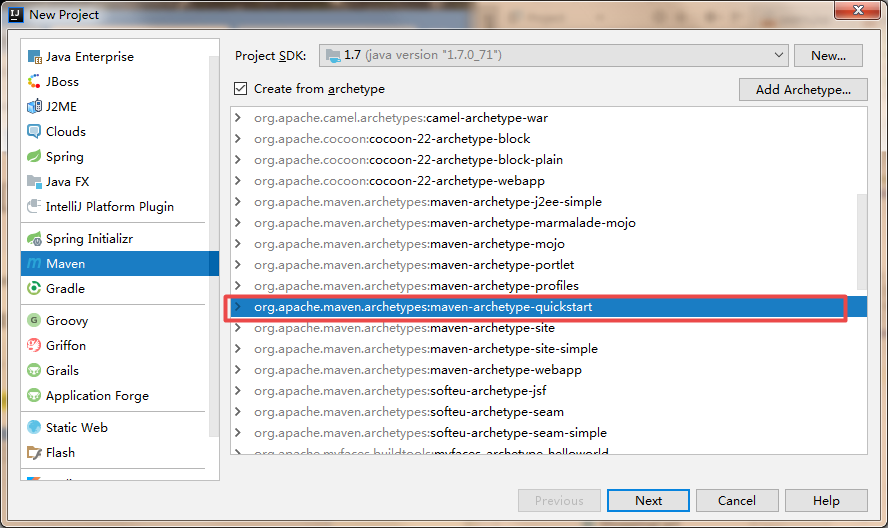This screenshot has width=888, height=528.
Task: Expand the maven-archetype-j2ee-simple node
Action: tap(238, 202)
